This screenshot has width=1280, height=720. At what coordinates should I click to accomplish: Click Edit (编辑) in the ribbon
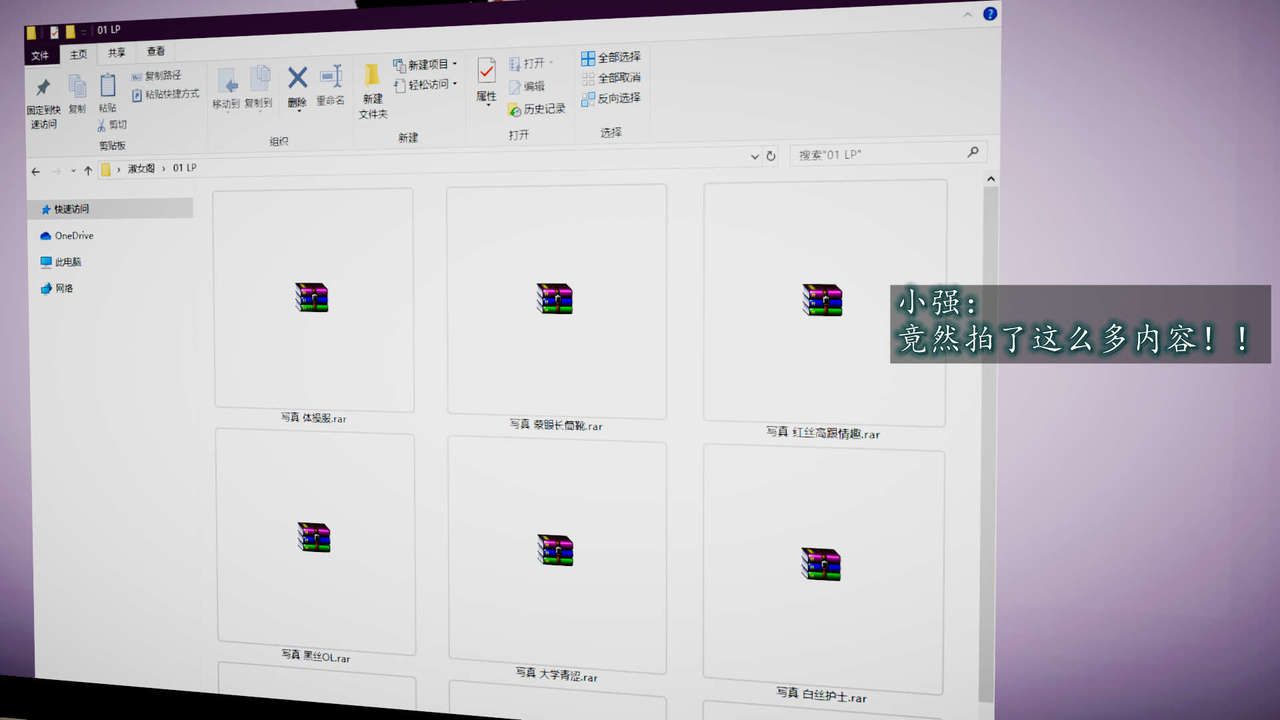point(527,86)
